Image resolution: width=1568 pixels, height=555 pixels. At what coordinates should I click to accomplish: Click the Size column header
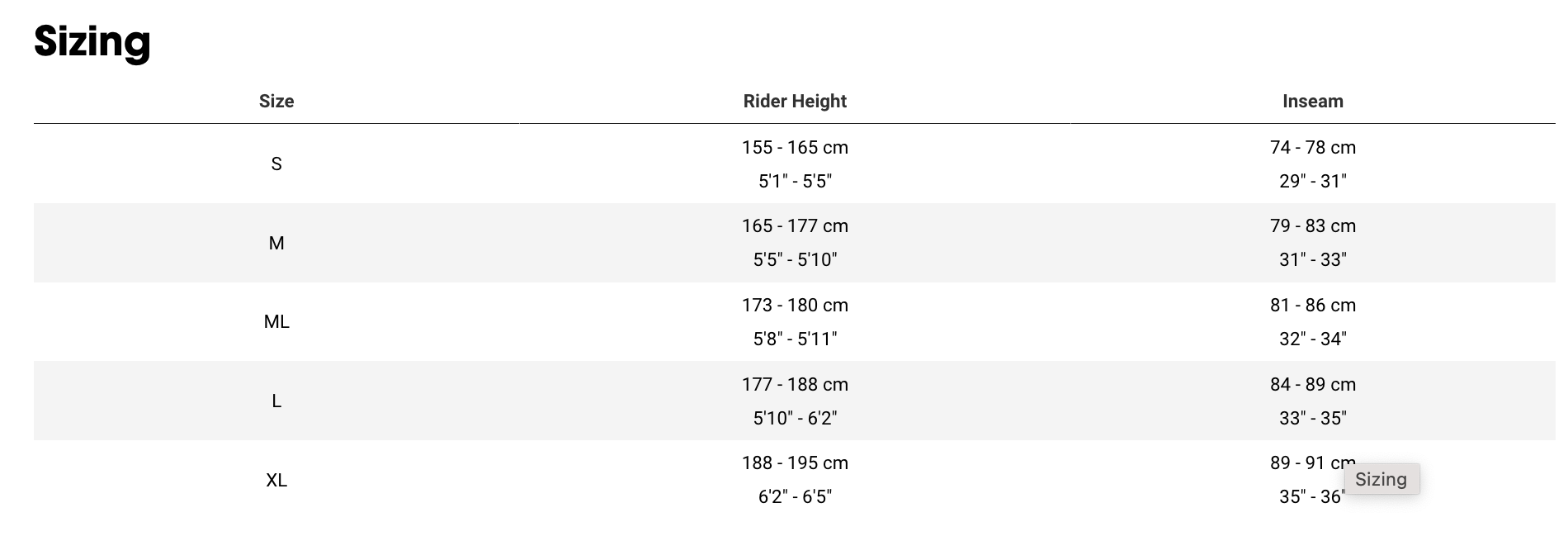[276, 101]
